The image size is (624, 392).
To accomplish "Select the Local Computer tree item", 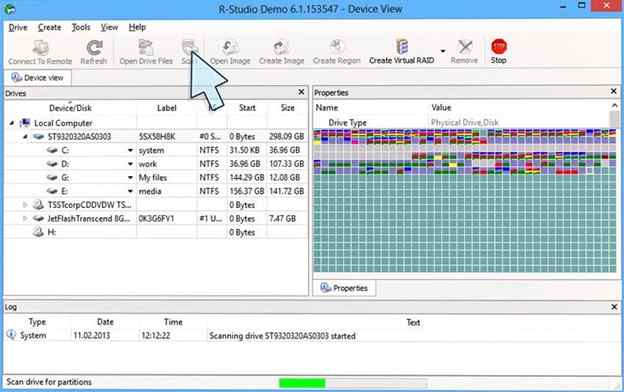I will (63, 123).
